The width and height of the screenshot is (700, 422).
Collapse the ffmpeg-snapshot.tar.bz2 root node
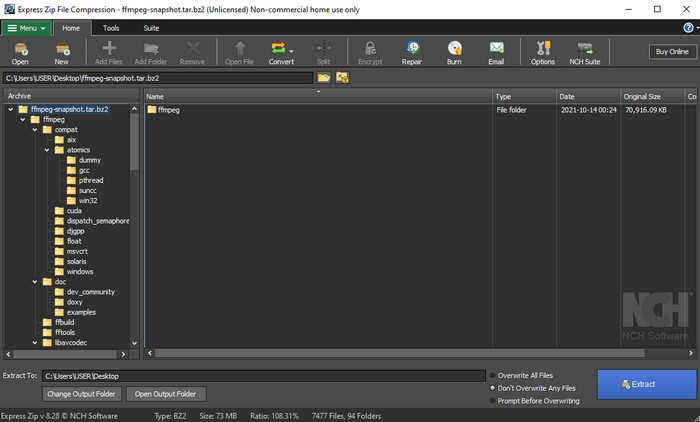11,109
